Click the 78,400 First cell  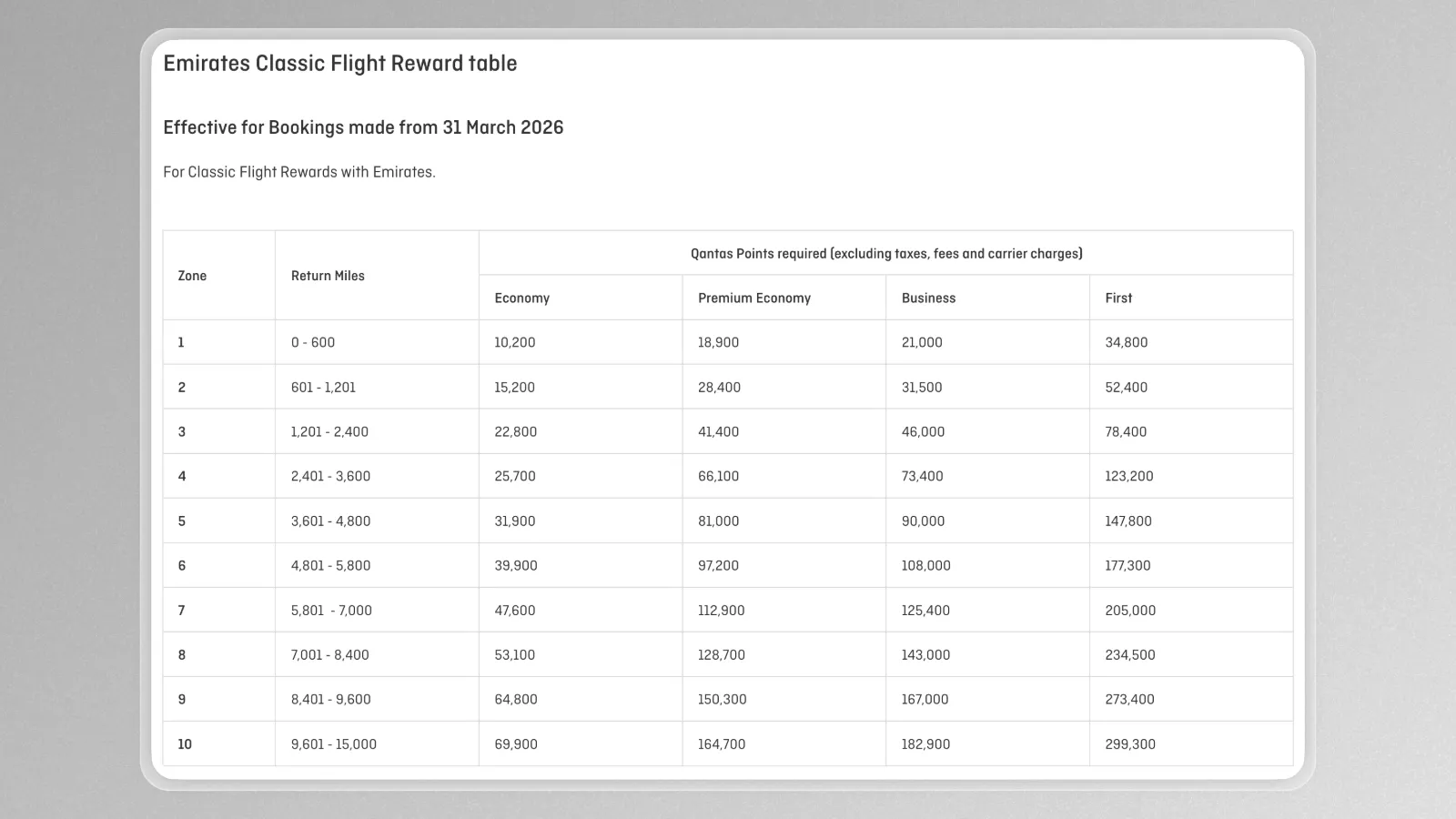[x=1191, y=431]
